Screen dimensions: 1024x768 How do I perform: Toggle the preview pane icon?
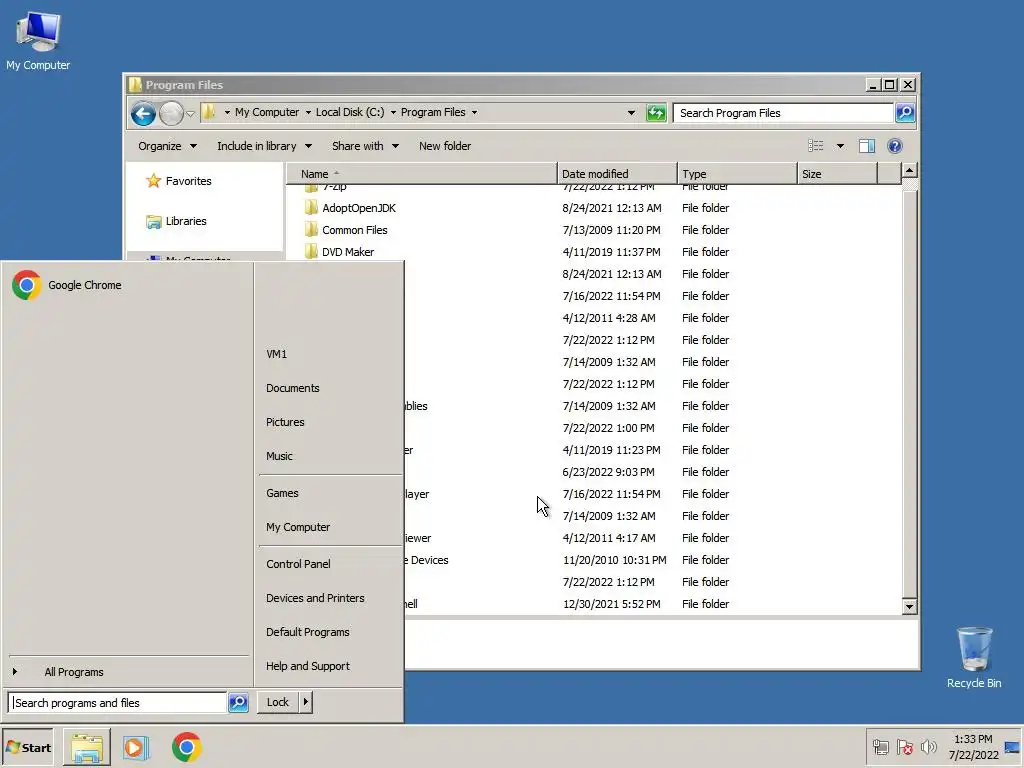coord(867,146)
